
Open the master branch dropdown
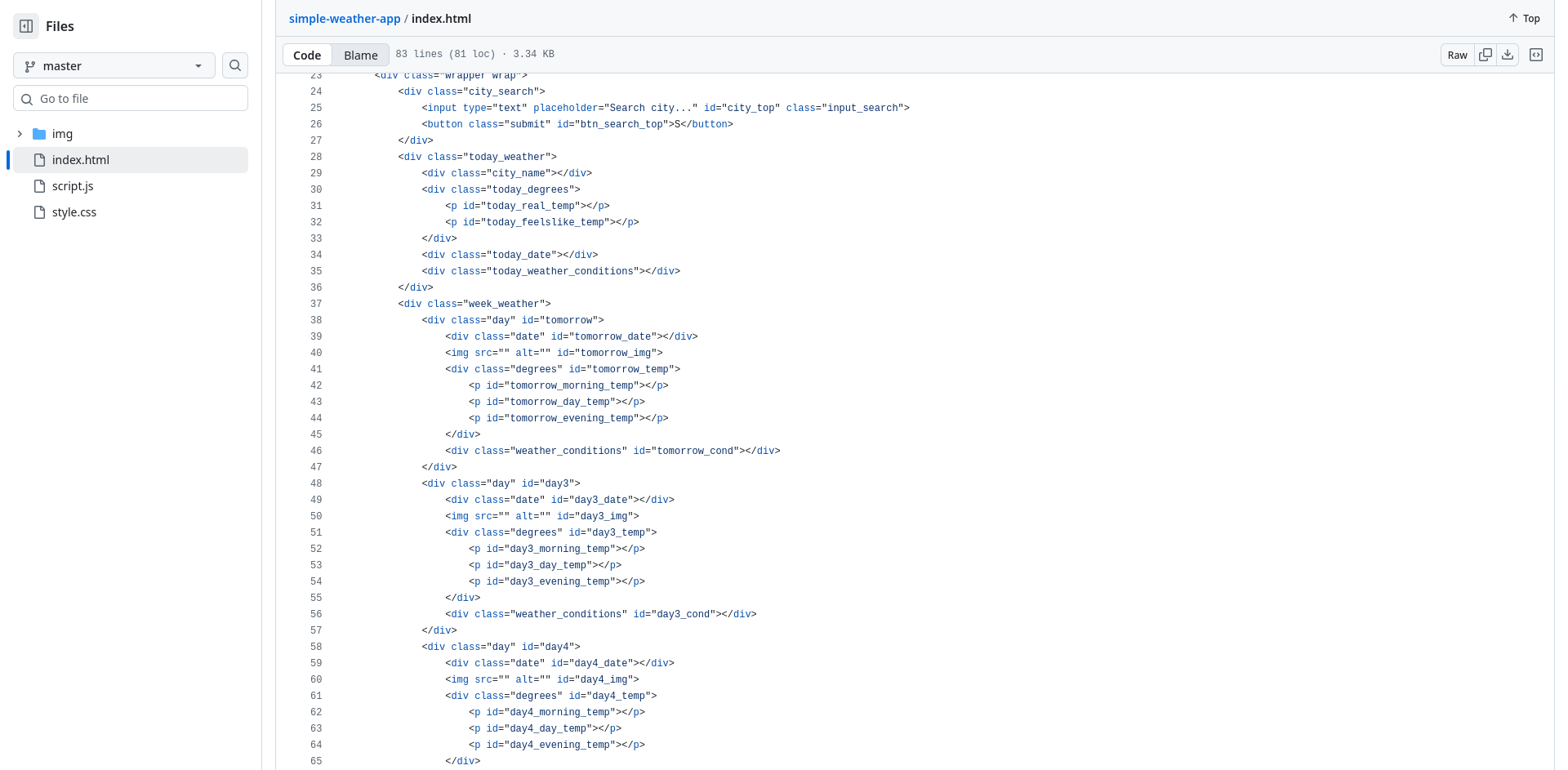[114, 65]
